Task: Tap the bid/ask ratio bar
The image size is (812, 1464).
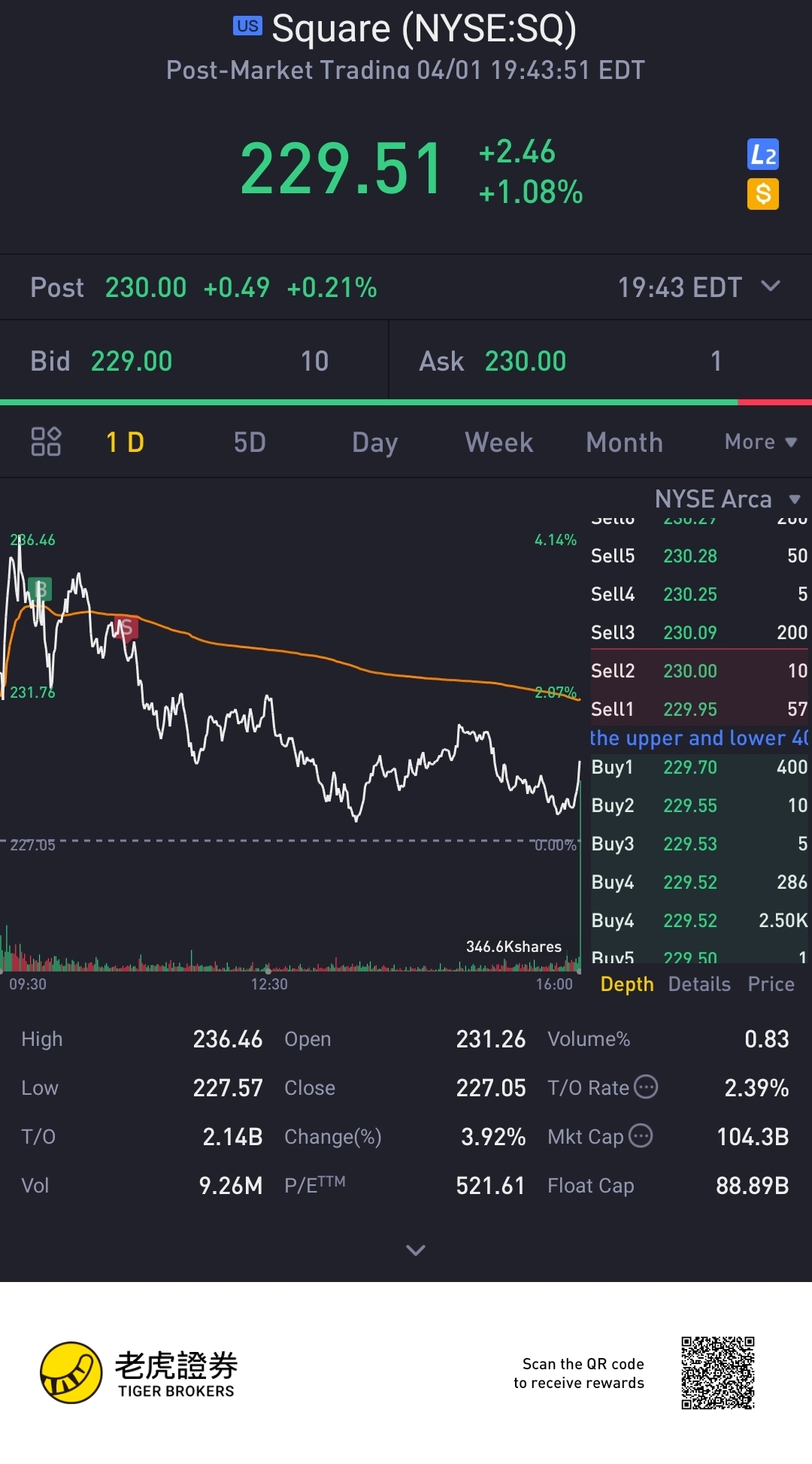Action: click(x=406, y=403)
